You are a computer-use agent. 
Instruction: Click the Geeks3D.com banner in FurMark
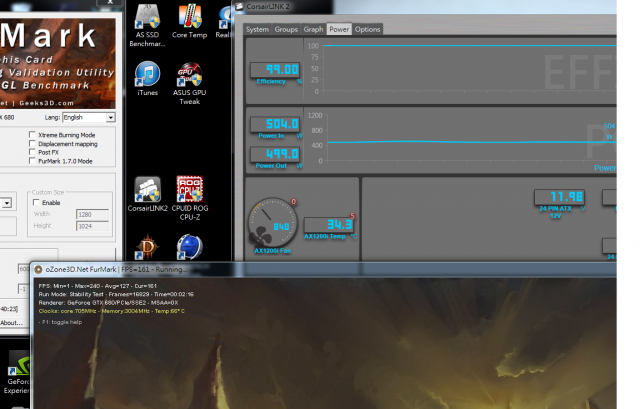57,63
